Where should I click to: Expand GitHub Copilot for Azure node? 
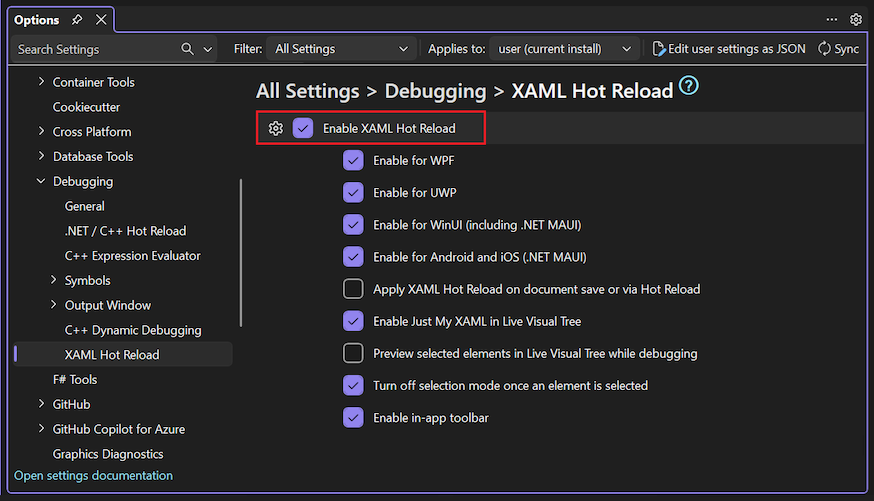41,429
